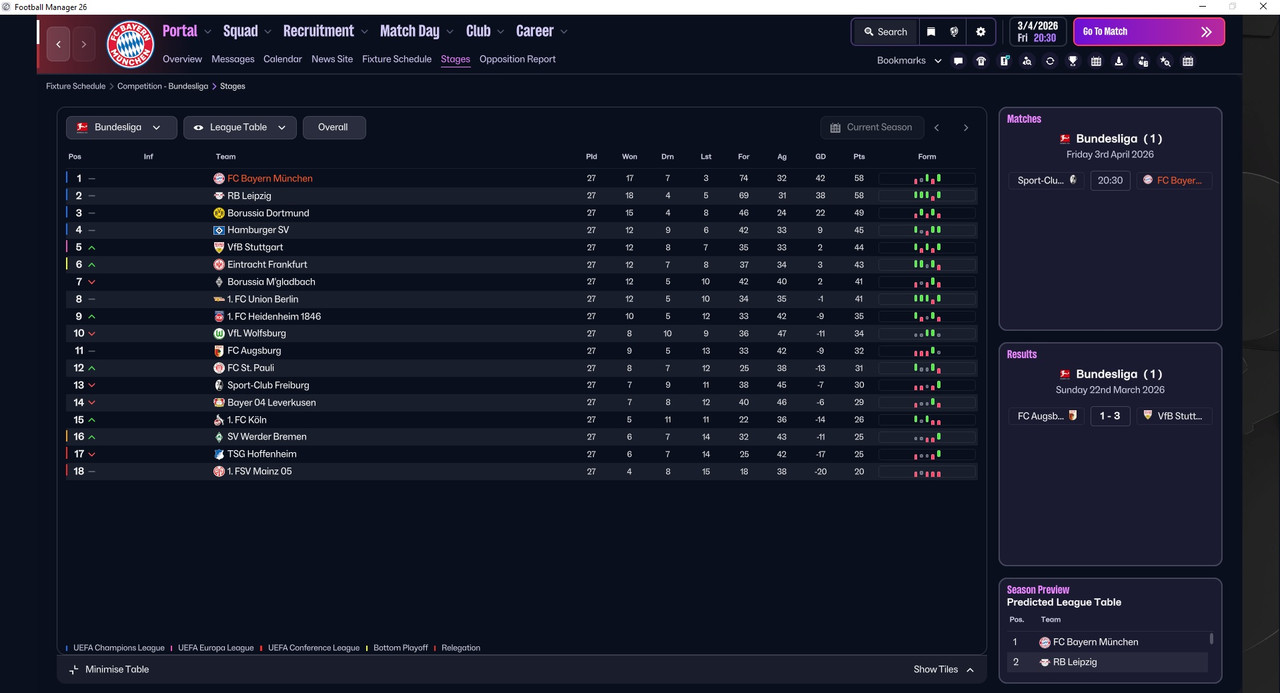
Task: Click the Go To Match button
Action: tap(1149, 32)
